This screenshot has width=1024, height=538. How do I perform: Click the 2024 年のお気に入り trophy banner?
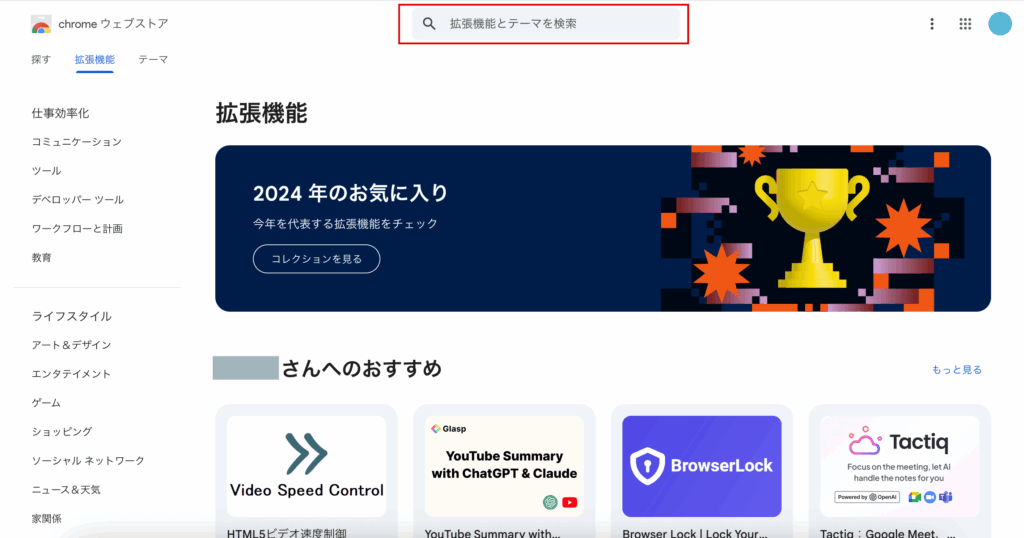603,229
